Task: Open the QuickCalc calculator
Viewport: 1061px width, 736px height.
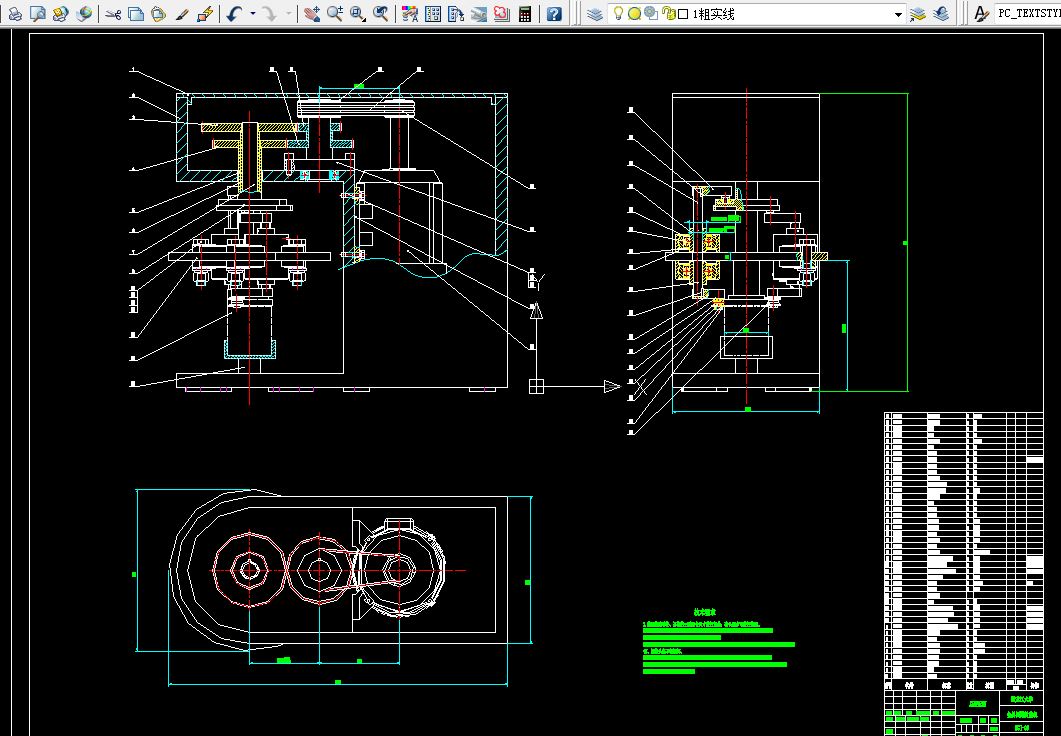Action: 524,14
